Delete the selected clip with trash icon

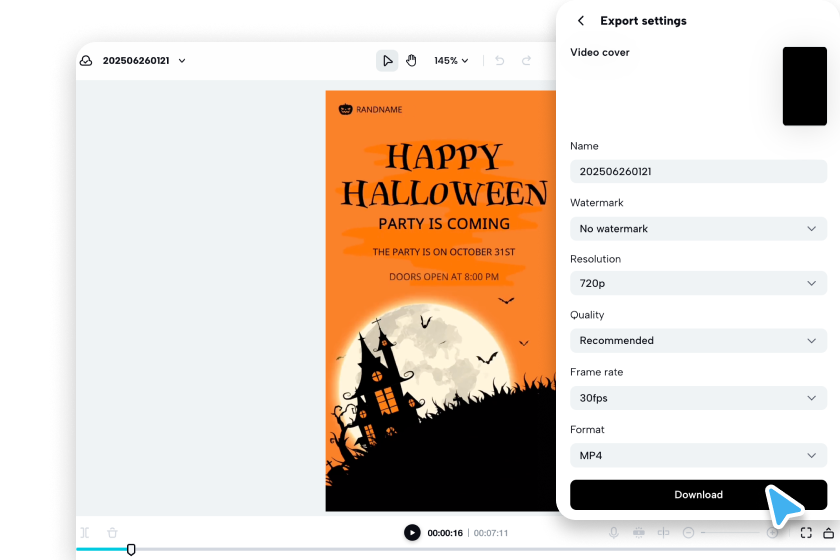click(112, 533)
